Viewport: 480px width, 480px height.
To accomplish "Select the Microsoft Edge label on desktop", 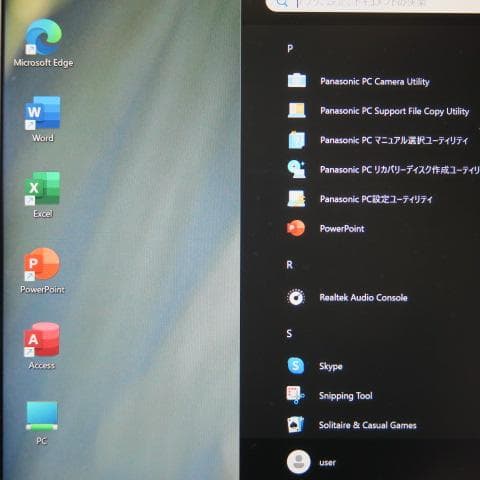I will click(x=43, y=63).
